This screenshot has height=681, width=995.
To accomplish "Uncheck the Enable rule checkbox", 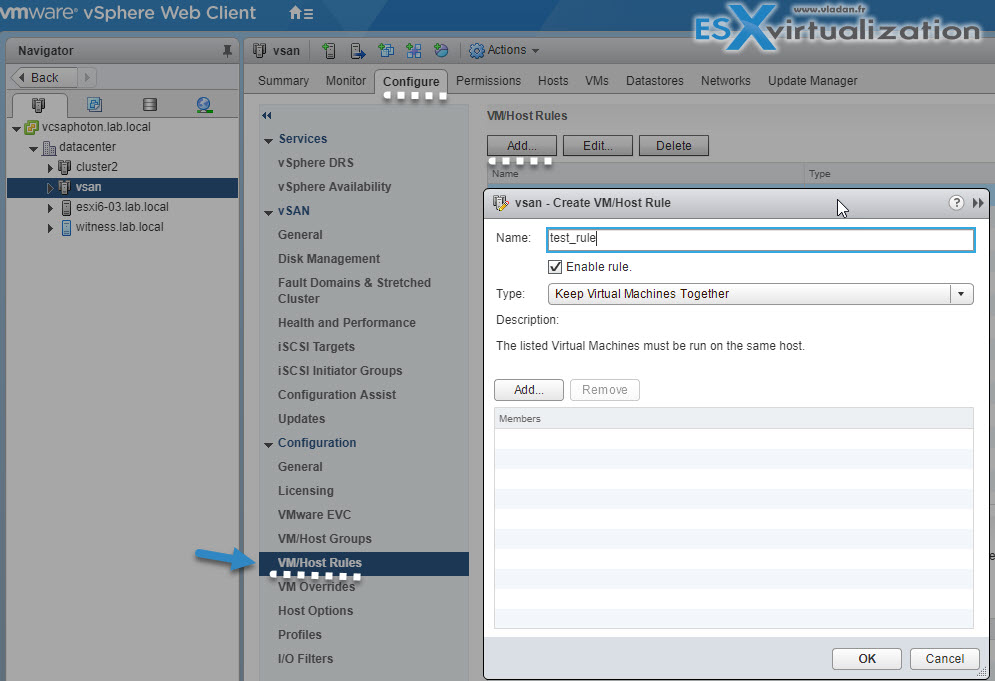I will tap(555, 267).
